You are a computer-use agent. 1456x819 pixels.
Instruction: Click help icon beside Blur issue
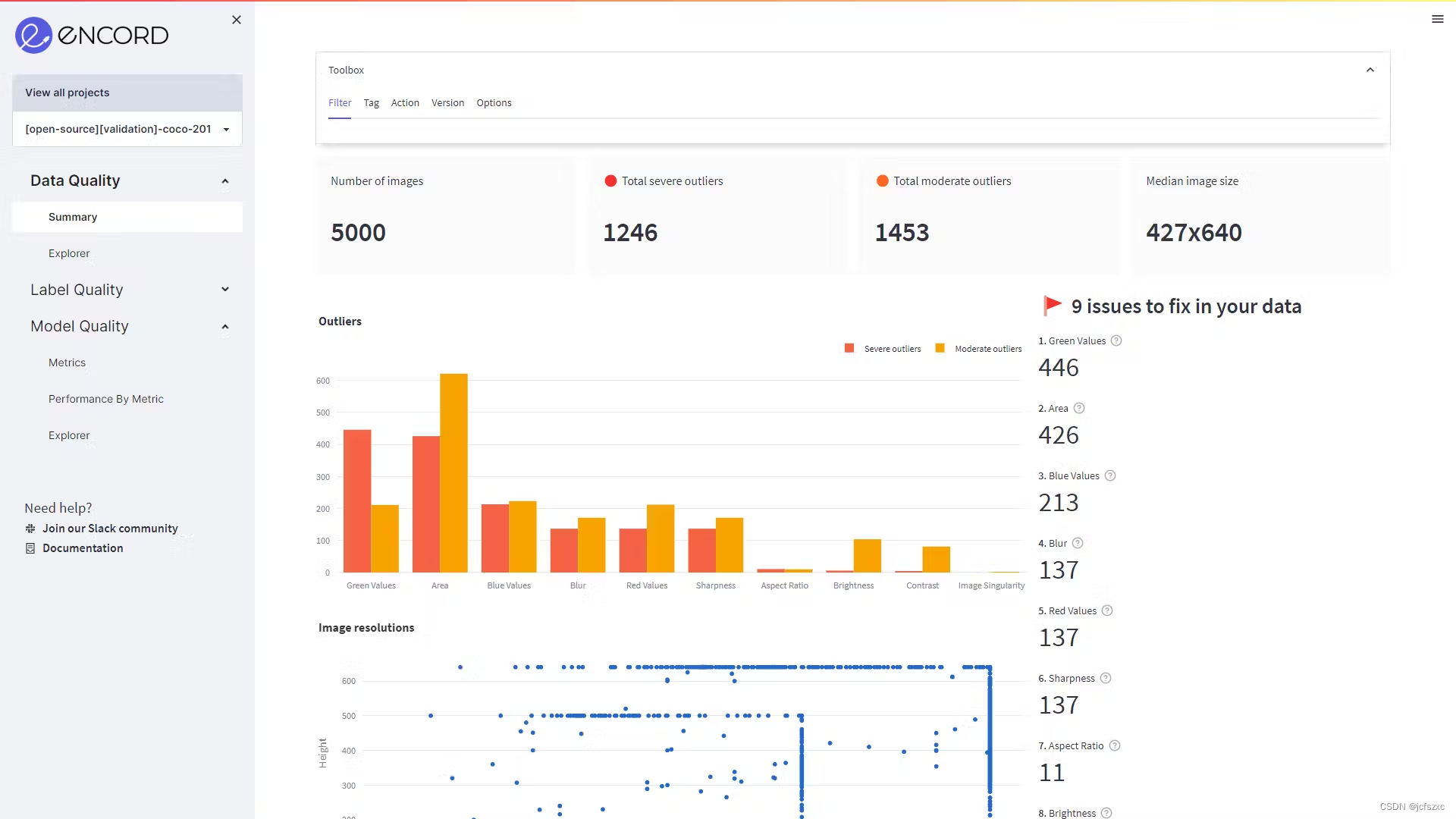pyautogui.click(x=1078, y=543)
